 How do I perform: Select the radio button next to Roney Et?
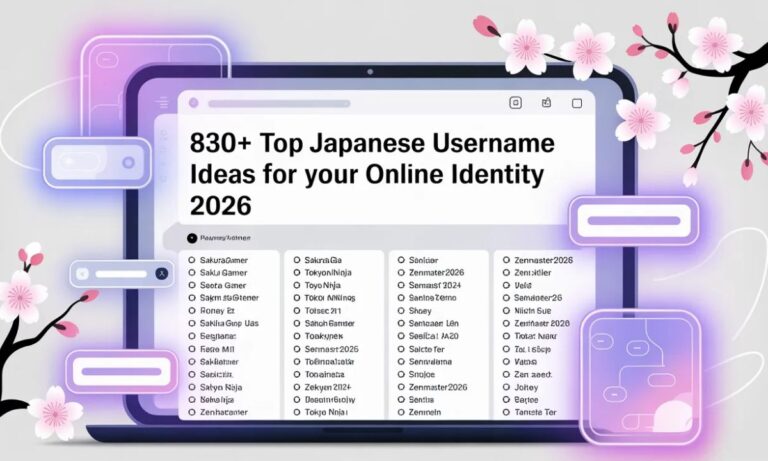coord(192,311)
